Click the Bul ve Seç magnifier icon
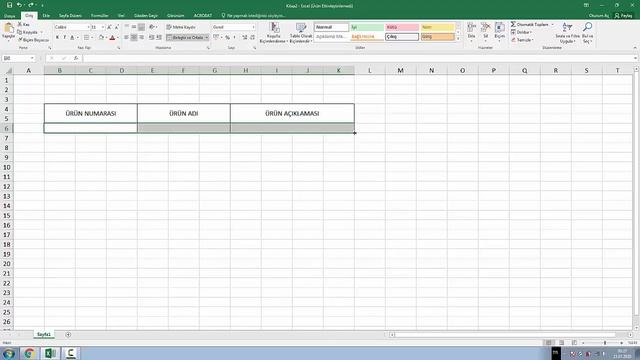640x360 pixels. pyautogui.click(x=587, y=27)
